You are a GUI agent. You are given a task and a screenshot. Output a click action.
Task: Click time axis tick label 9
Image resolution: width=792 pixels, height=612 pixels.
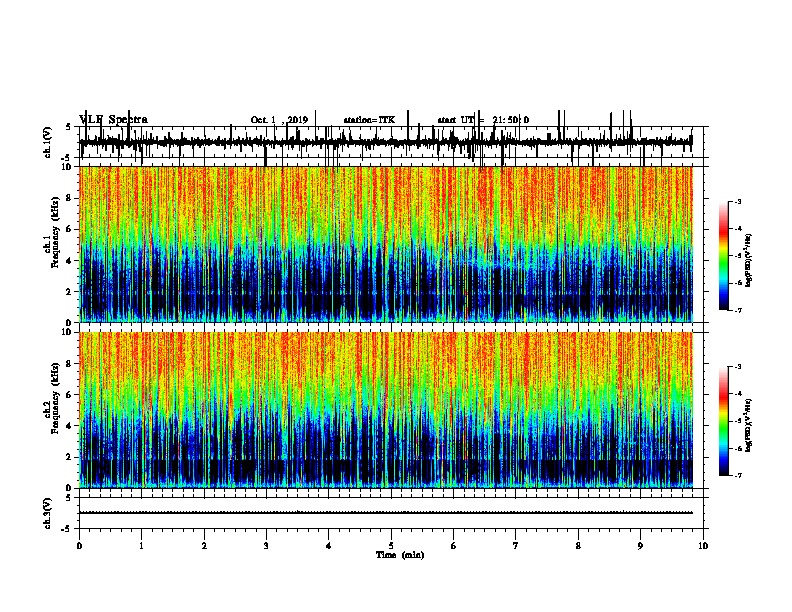click(x=640, y=546)
